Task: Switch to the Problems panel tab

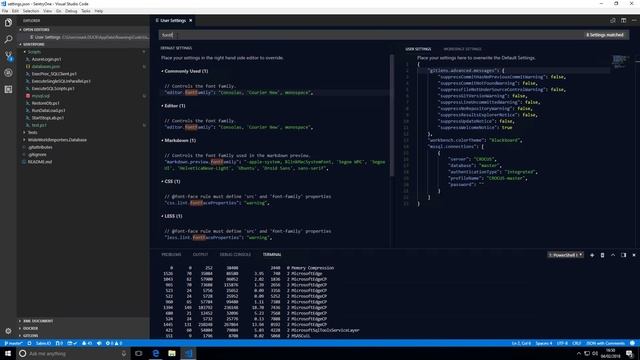Action: click(x=171, y=255)
